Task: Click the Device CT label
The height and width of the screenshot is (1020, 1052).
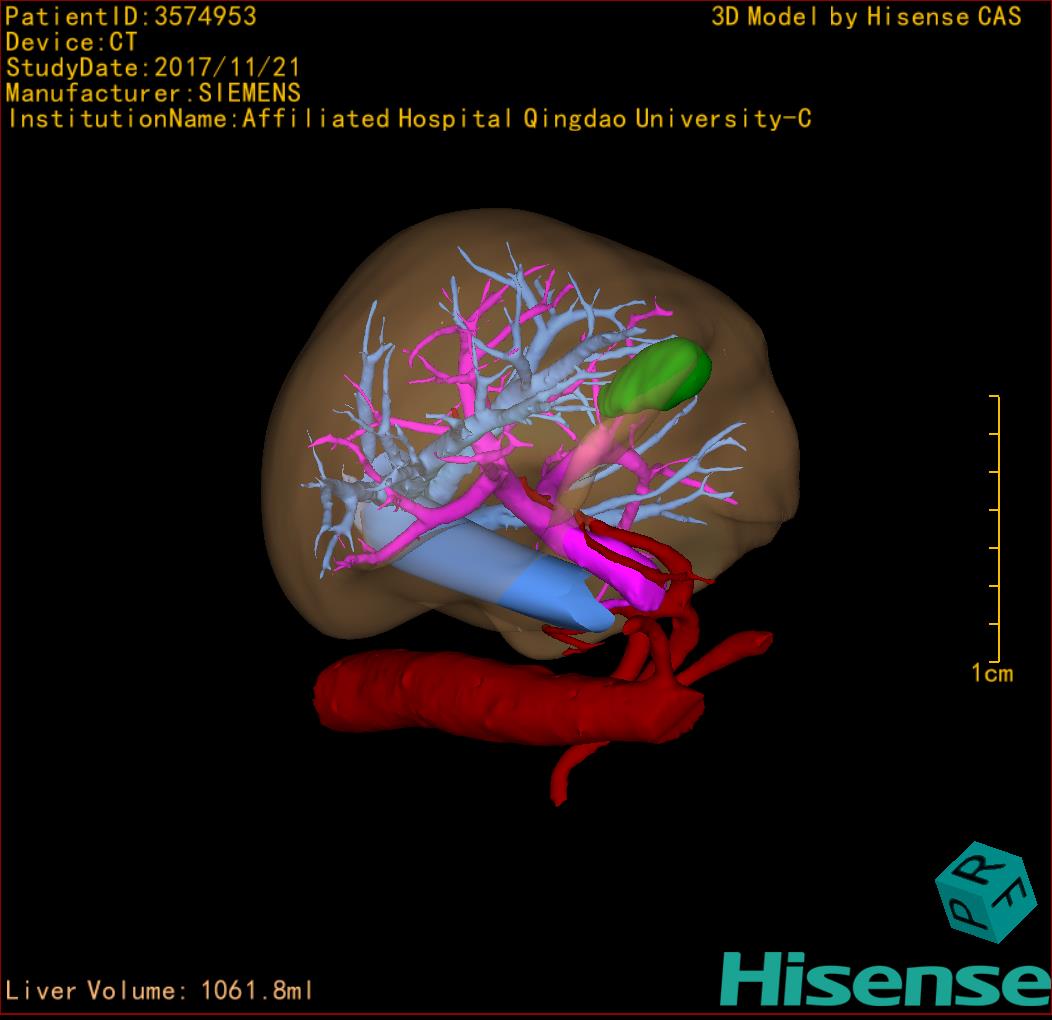Action: pyautogui.click(x=71, y=42)
